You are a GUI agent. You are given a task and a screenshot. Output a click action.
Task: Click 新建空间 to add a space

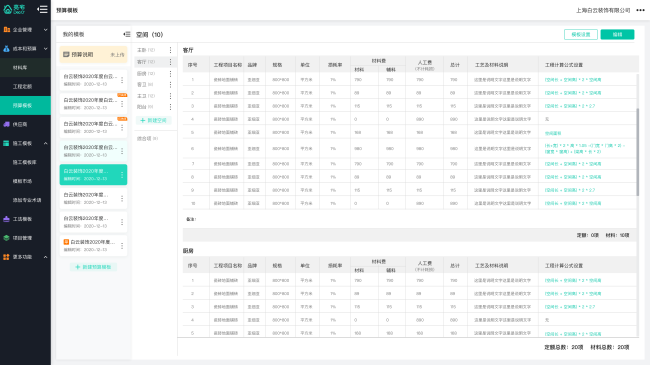tap(153, 120)
